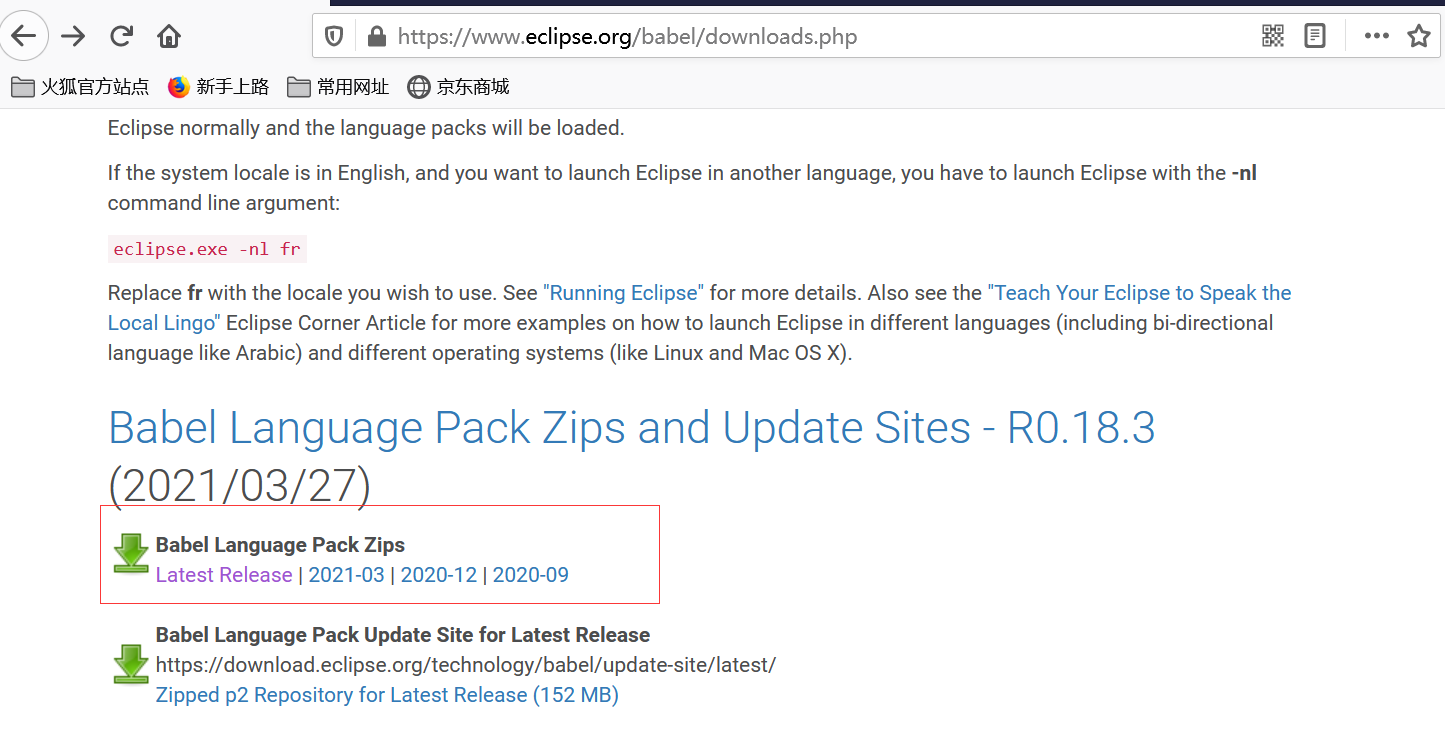The image size is (1445, 741).
Task: Open the 2021-03 language pack link
Action: click(346, 575)
